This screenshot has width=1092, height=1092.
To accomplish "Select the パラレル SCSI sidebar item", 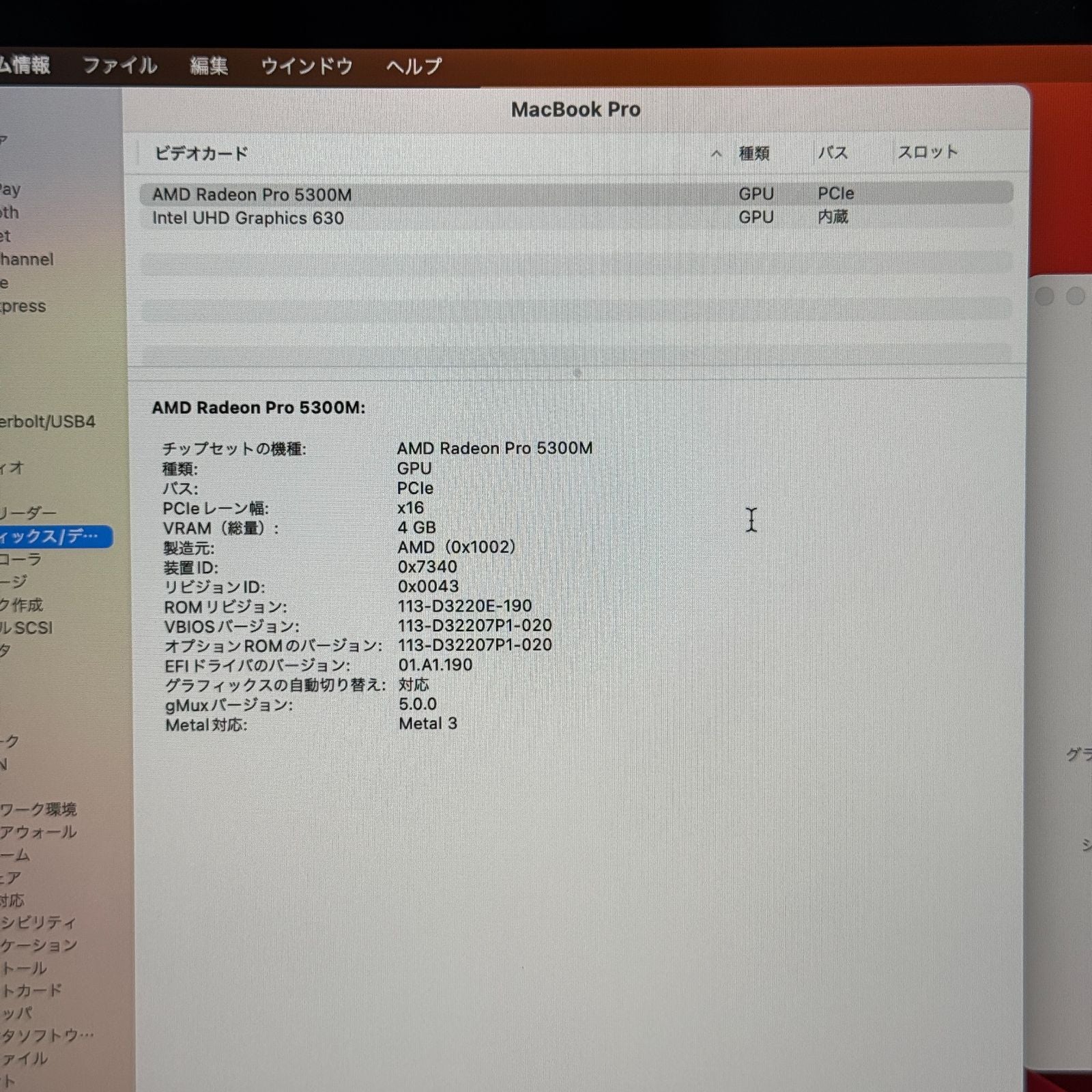I will pyautogui.click(x=27, y=628).
